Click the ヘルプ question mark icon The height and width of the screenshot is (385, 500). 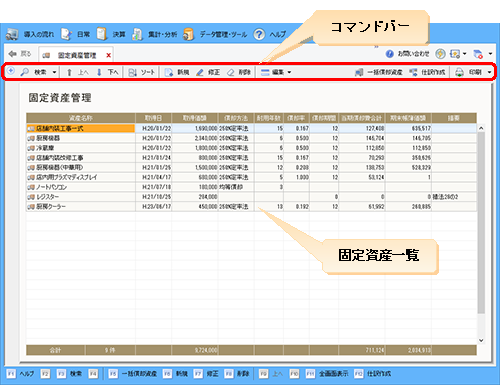pos(259,34)
